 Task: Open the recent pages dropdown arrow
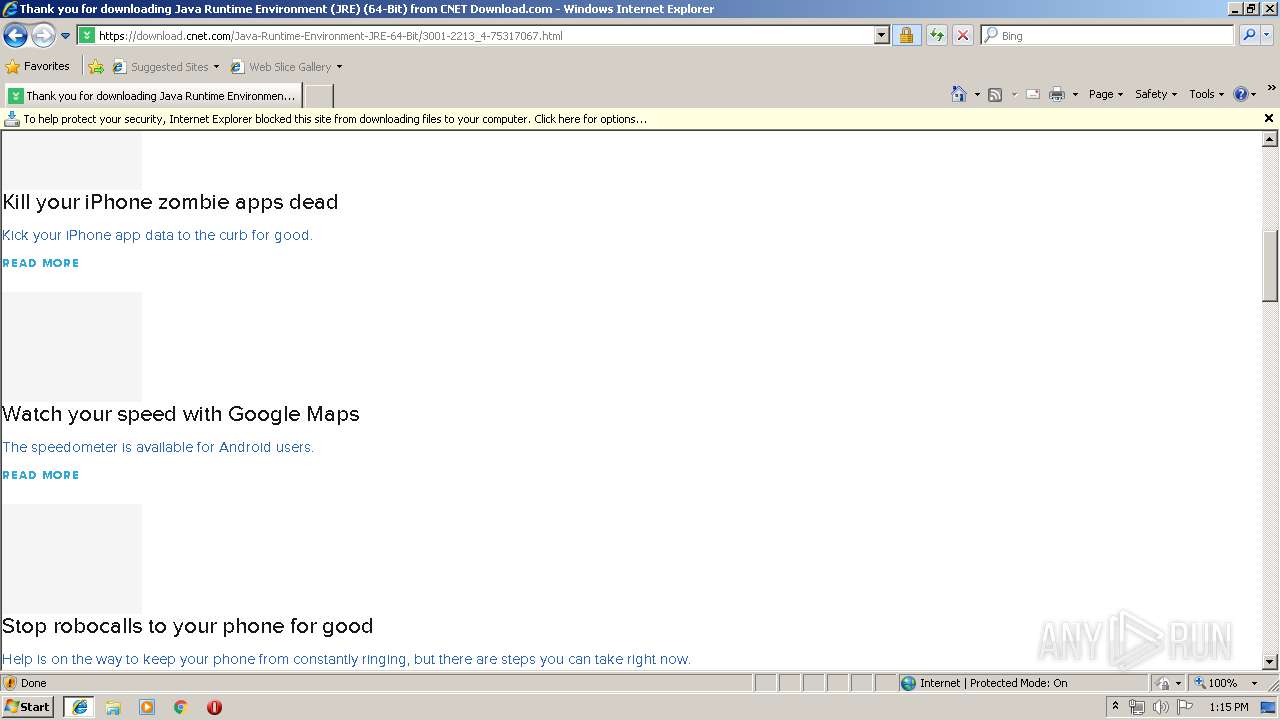[x=66, y=36]
